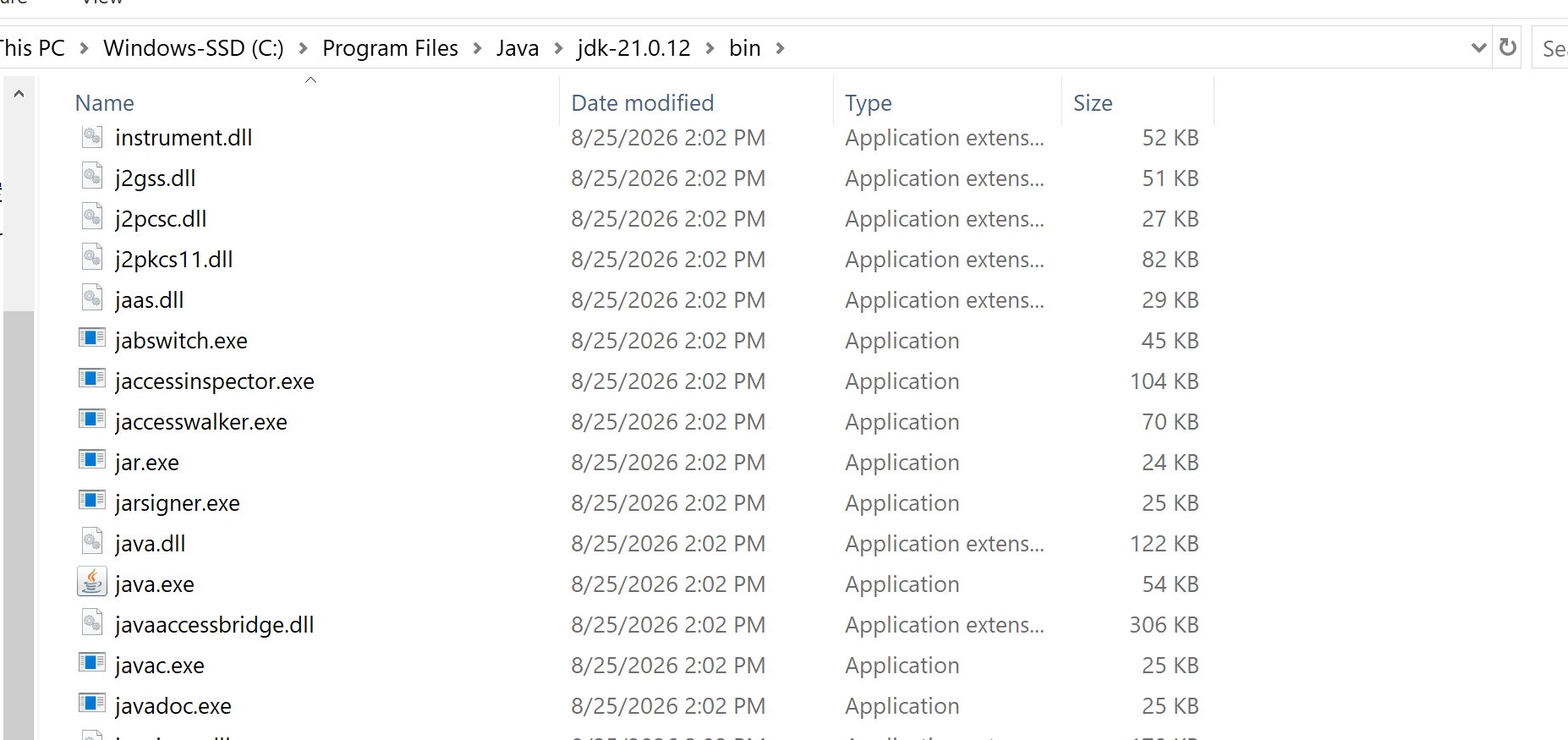The width and height of the screenshot is (1568, 740).
Task: Click the left pane vertical scrollbar thumb
Action: pyautogui.click(x=19, y=525)
